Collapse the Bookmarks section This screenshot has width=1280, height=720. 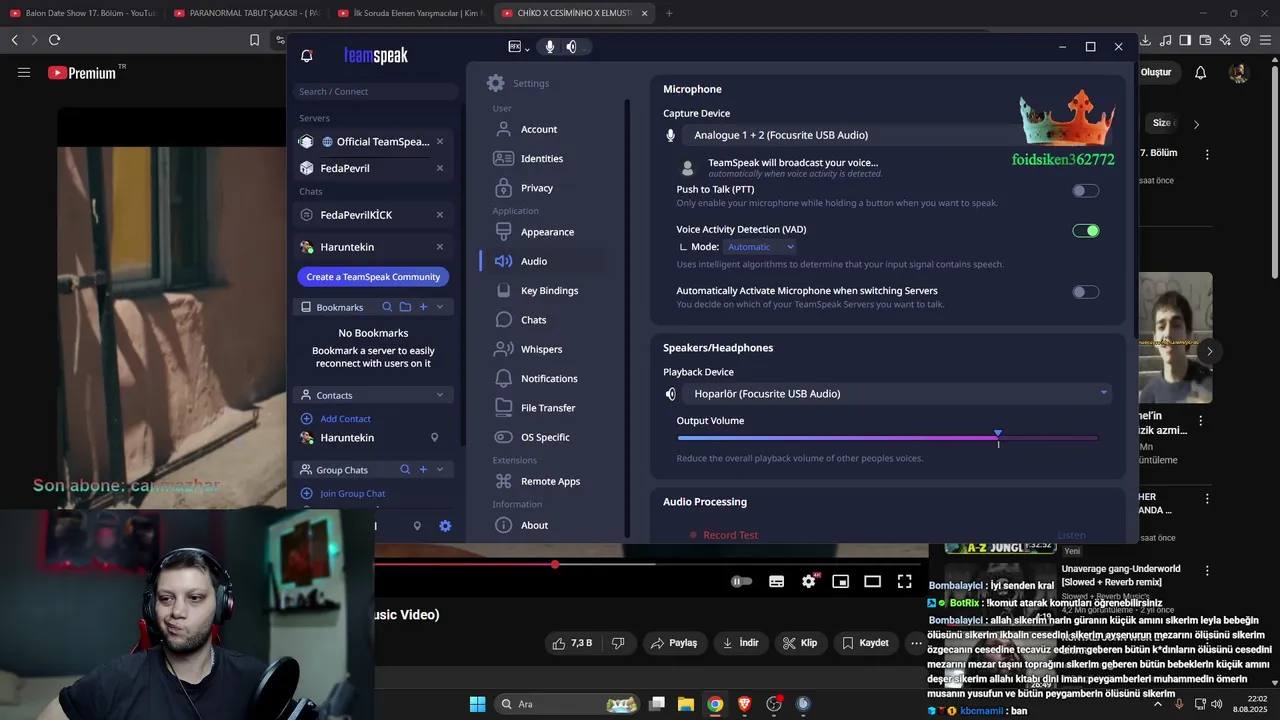tap(440, 307)
